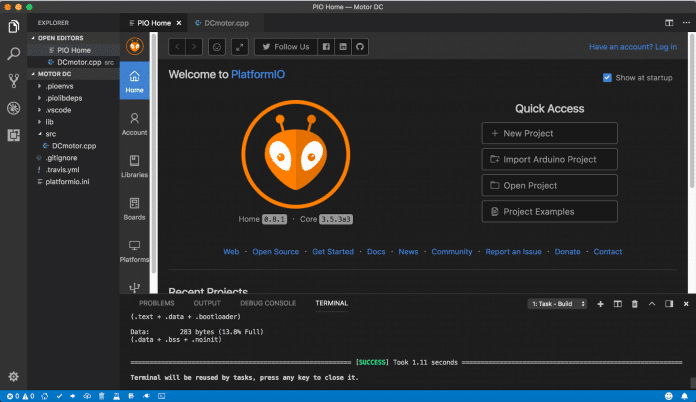Open Manage gear icon at bottom left

coord(14,376)
